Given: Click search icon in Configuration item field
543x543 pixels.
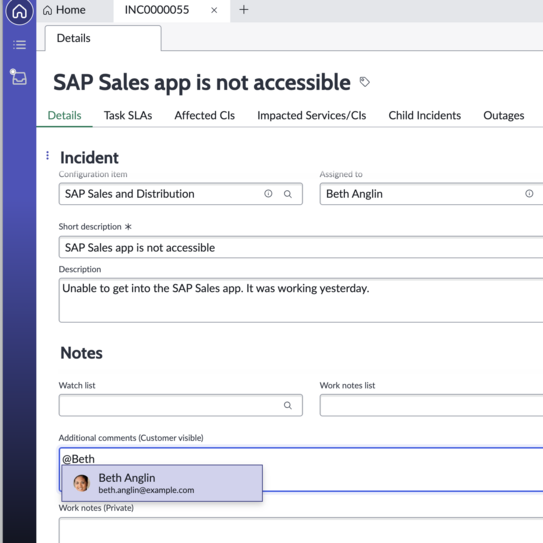Looking at the screenshot, I should [x=287, y=194].
